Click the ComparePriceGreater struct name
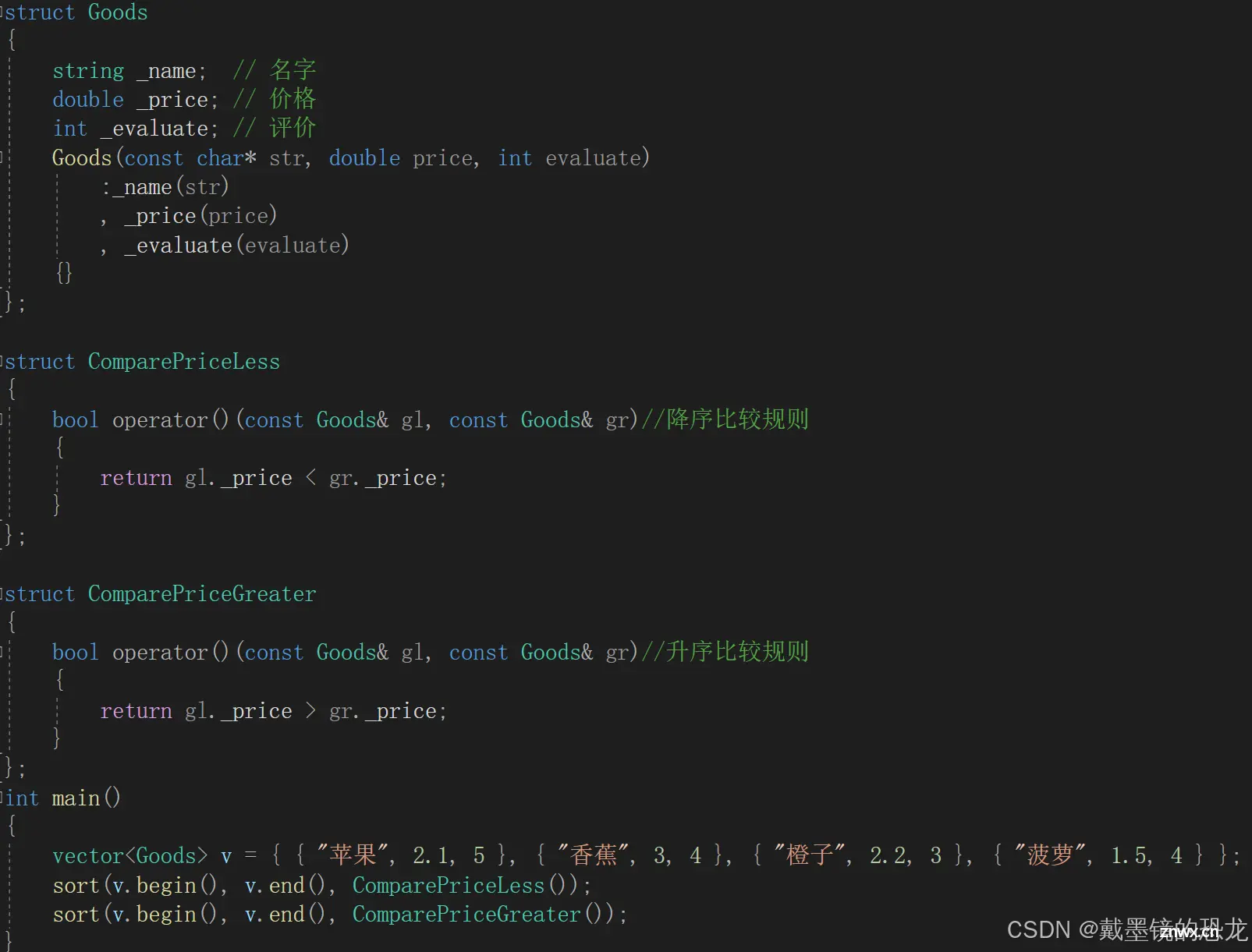Viewport: 1252px width, 952px height. click(x=202, y=594)
